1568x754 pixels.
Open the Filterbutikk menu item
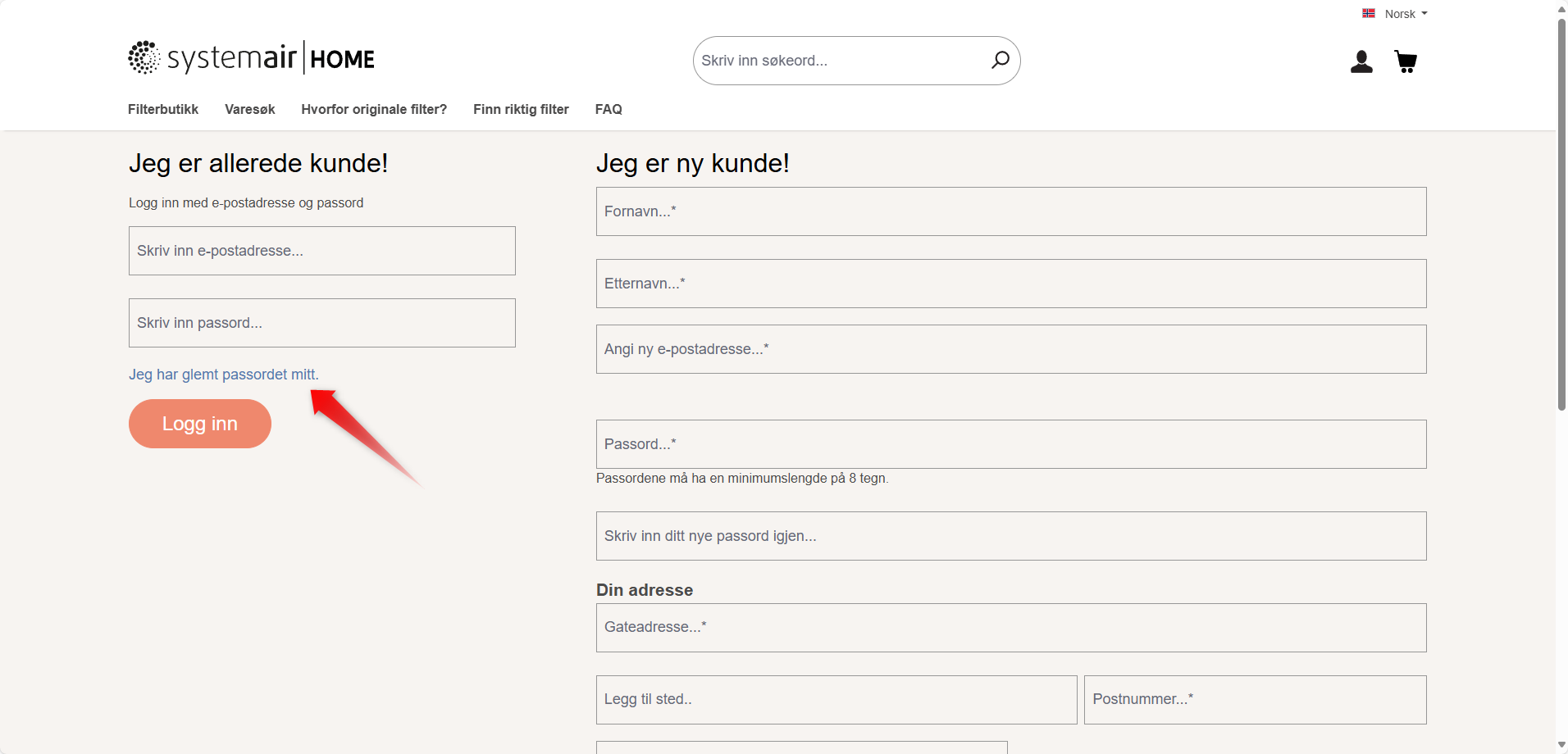coord(162,109)
